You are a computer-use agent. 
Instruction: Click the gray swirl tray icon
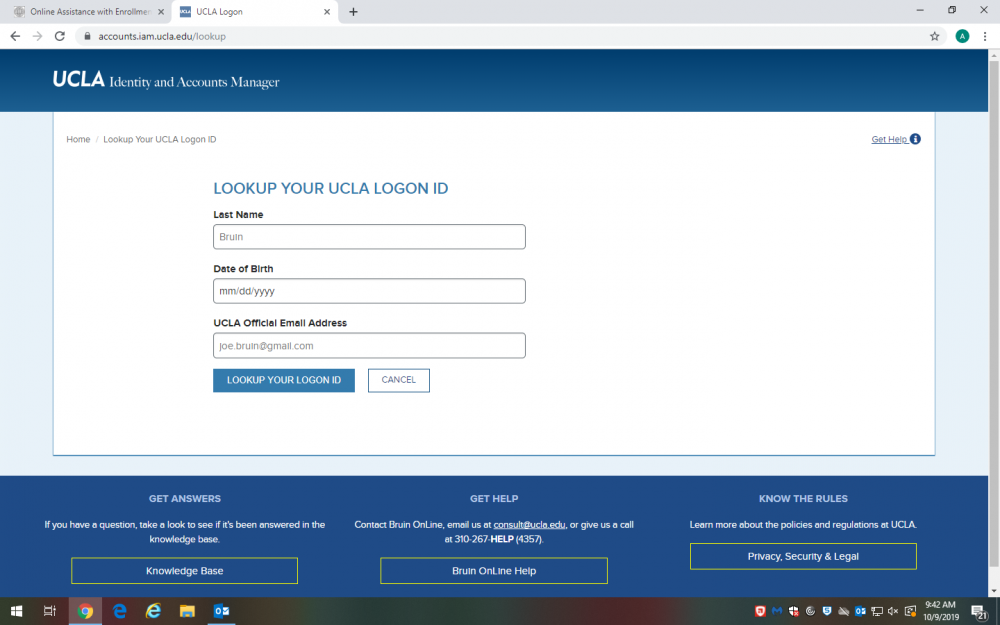pos(811,611)
